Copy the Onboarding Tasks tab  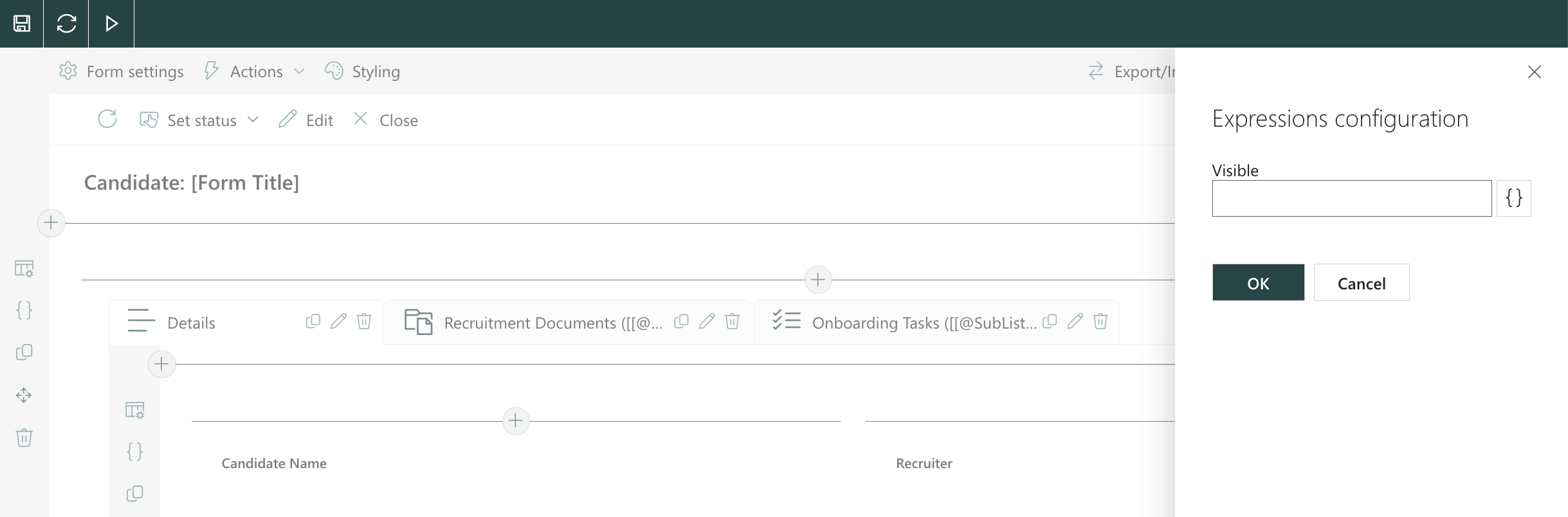(1050, 321)
